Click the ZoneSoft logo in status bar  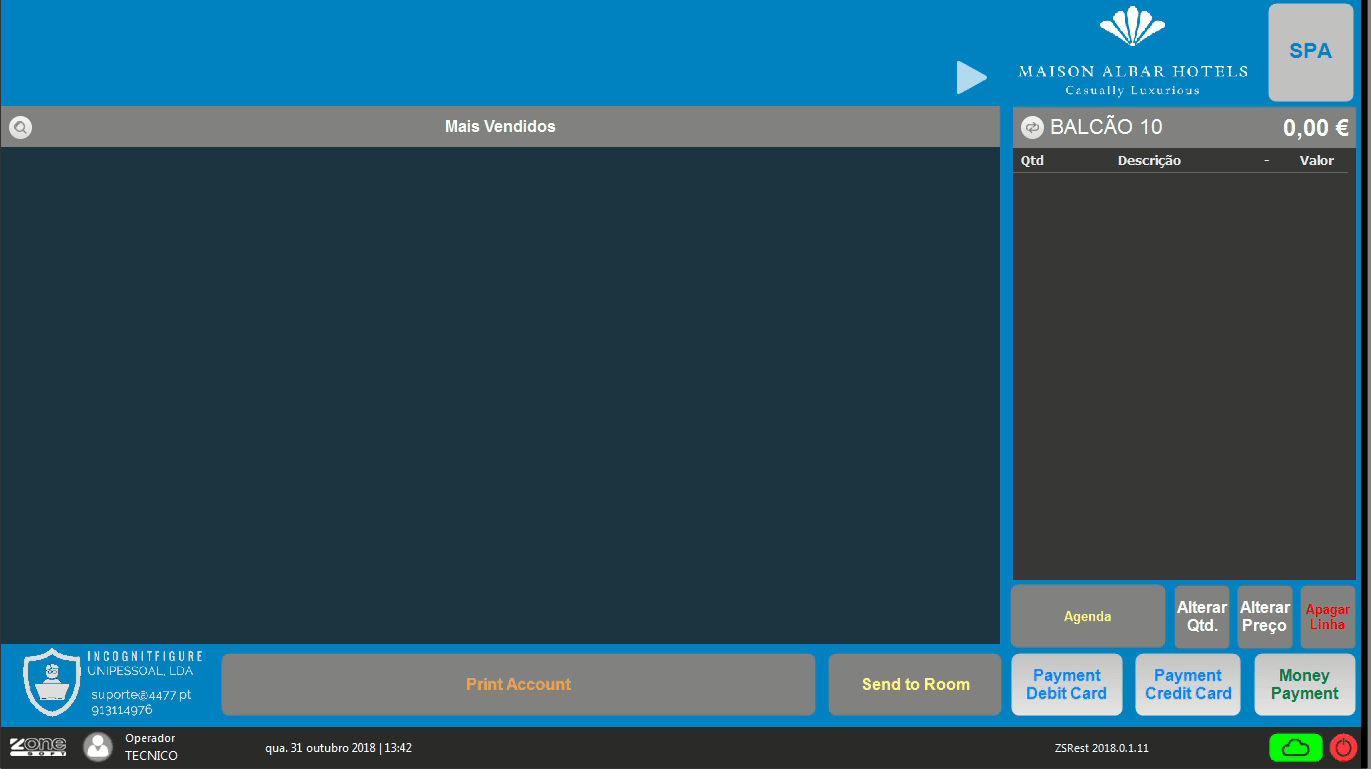pyautogui.click(x=38, y=747)
